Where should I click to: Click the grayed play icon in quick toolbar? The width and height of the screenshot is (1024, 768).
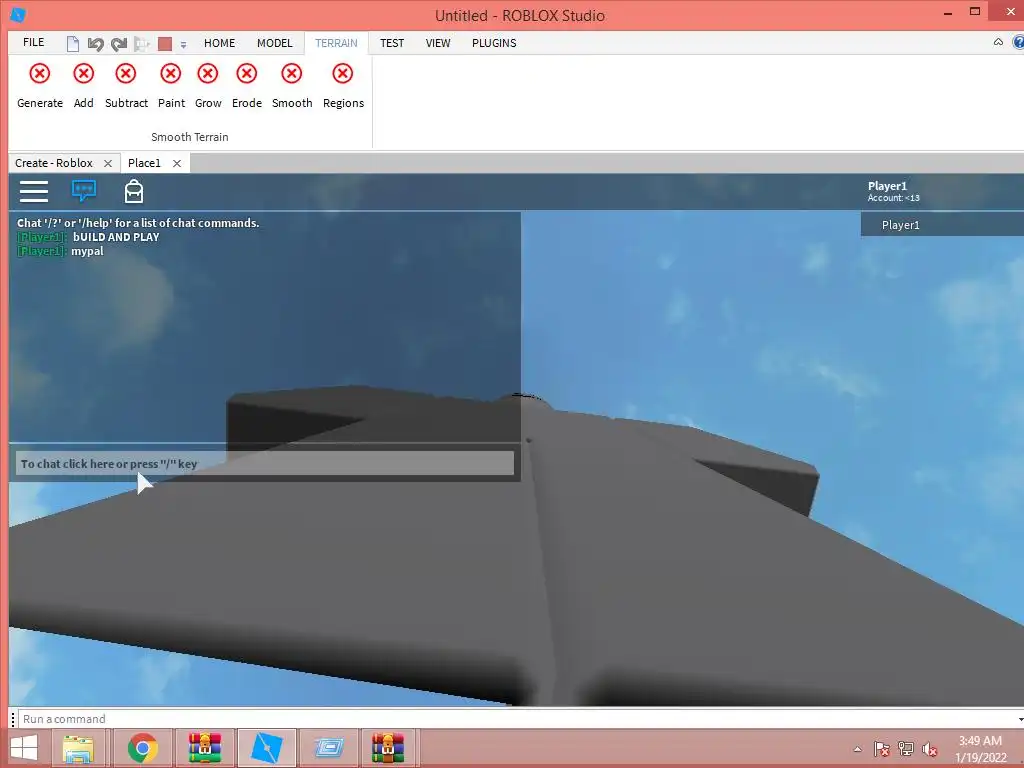coord(142,44)
